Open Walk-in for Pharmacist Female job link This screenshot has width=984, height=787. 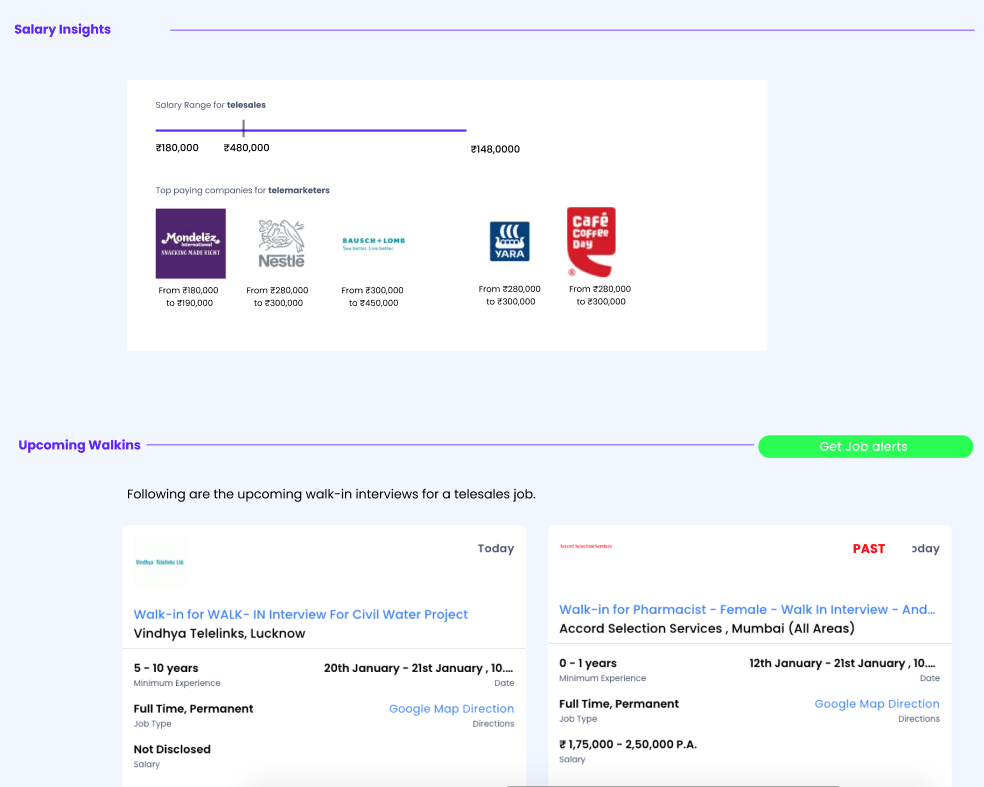tap(747, 609)
